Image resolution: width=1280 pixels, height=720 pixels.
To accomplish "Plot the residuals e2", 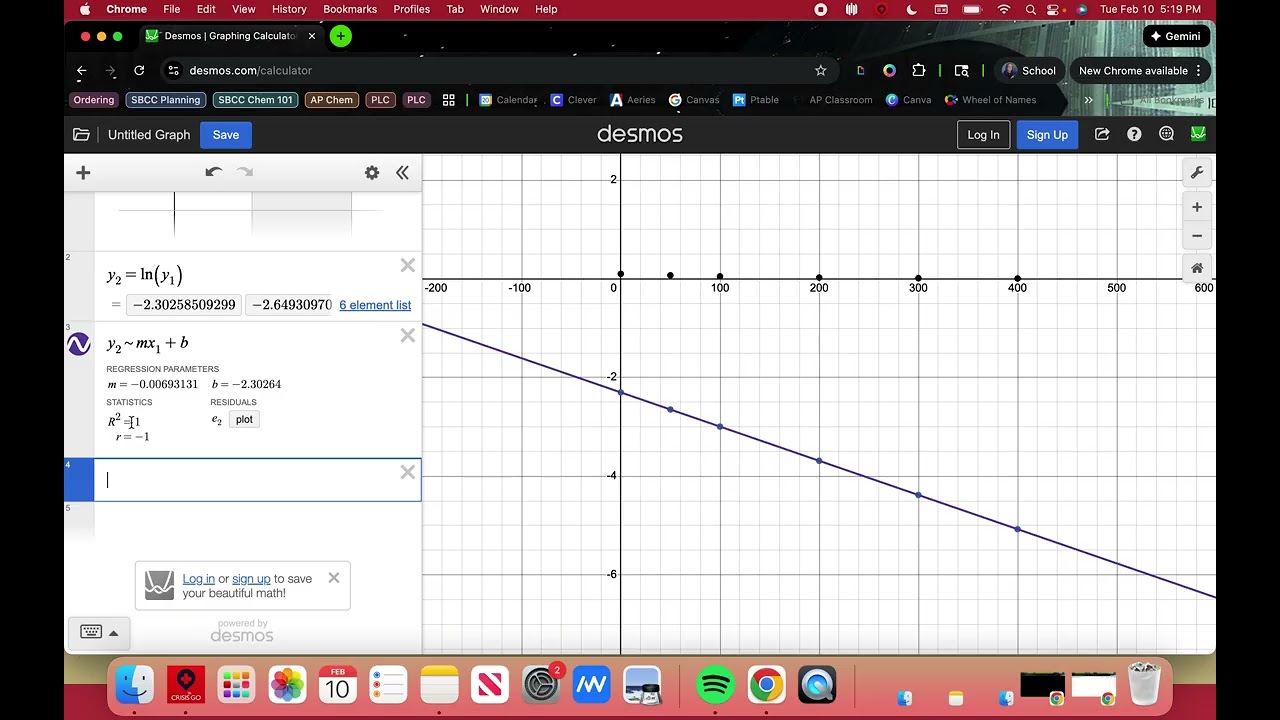I will [x=244, y=419].
